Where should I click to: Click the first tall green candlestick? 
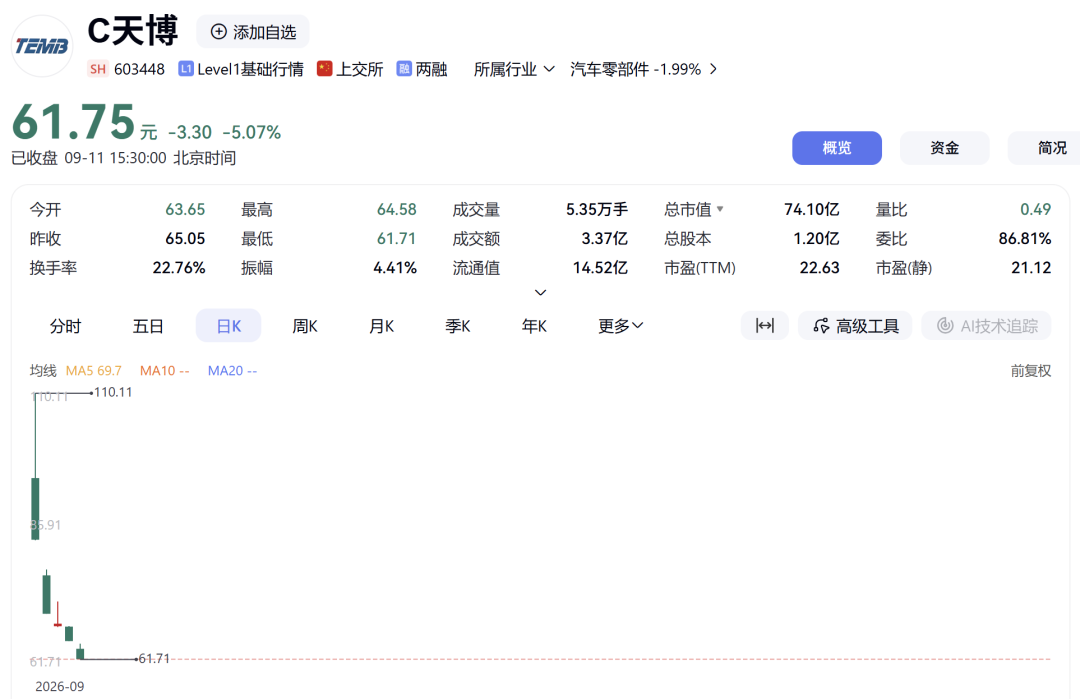coord(35,508)
